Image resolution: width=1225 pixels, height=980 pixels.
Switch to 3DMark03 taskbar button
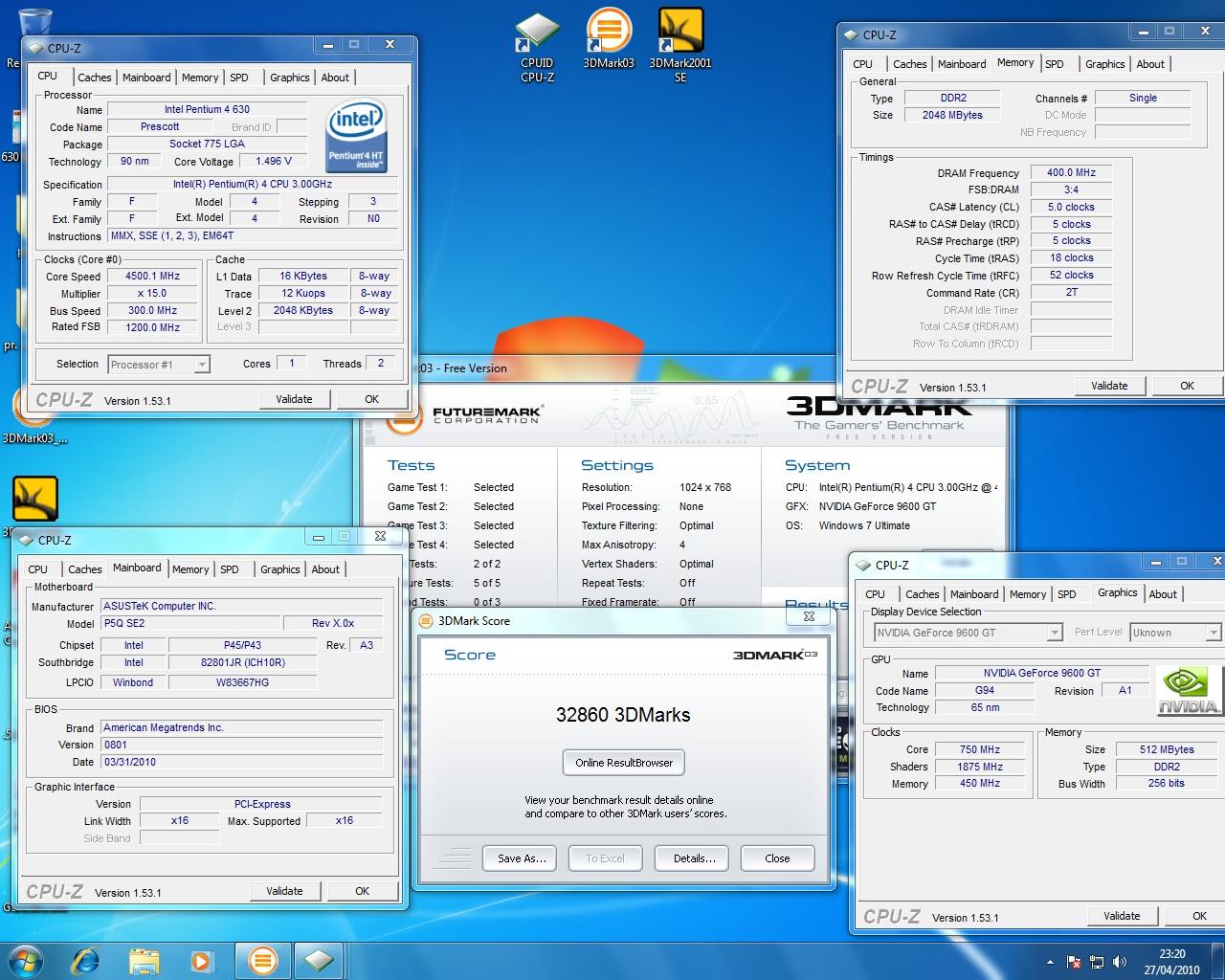pos(262,960)
